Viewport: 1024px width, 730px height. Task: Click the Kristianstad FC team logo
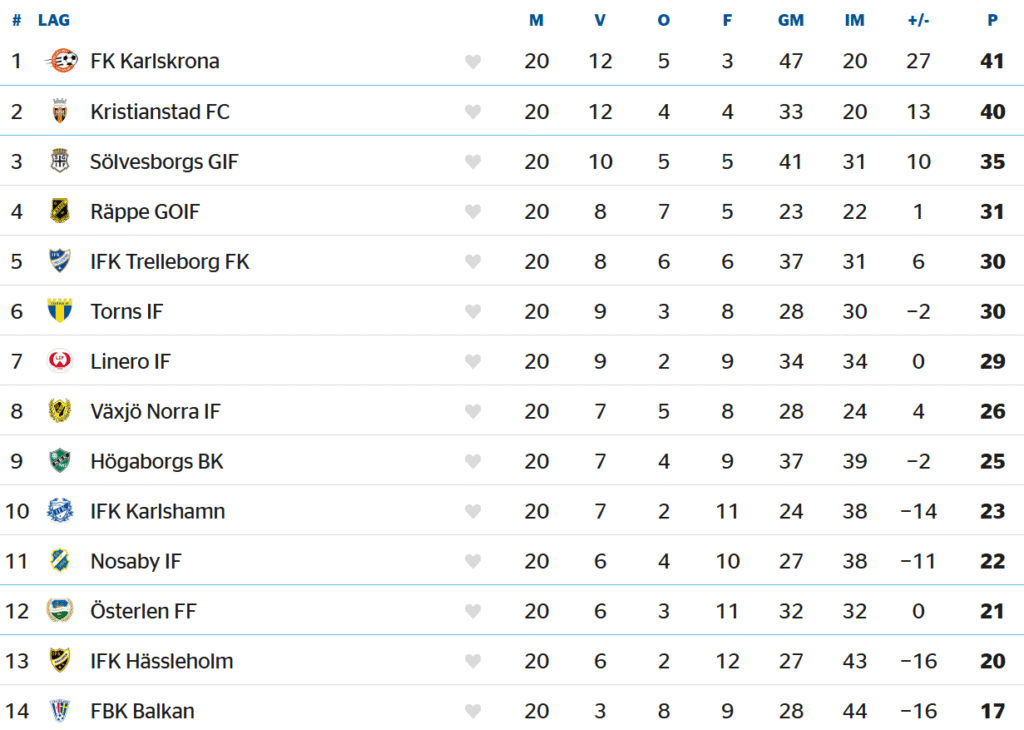click(60, 111)
